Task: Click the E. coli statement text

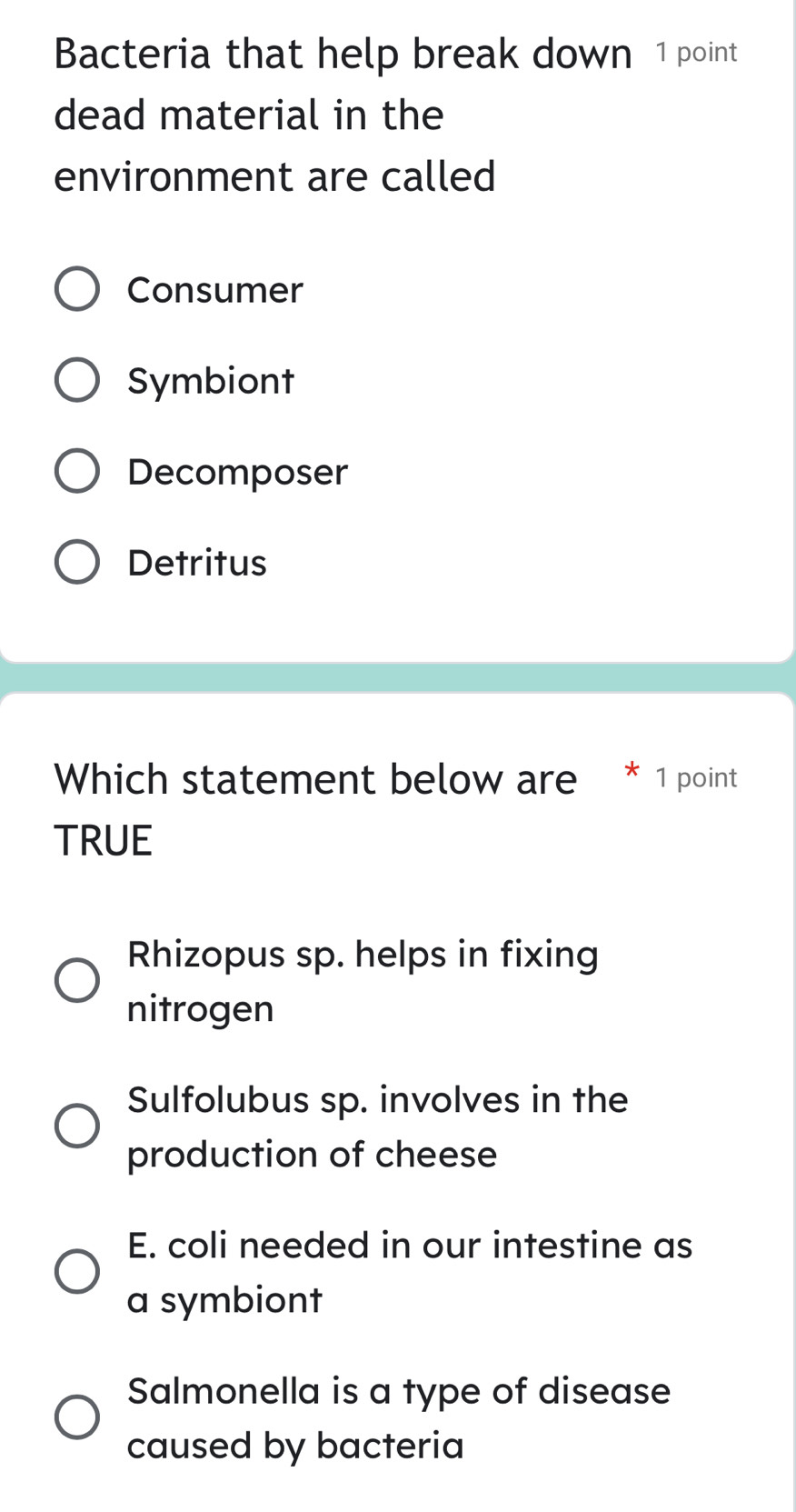Action: (410, 1272)
